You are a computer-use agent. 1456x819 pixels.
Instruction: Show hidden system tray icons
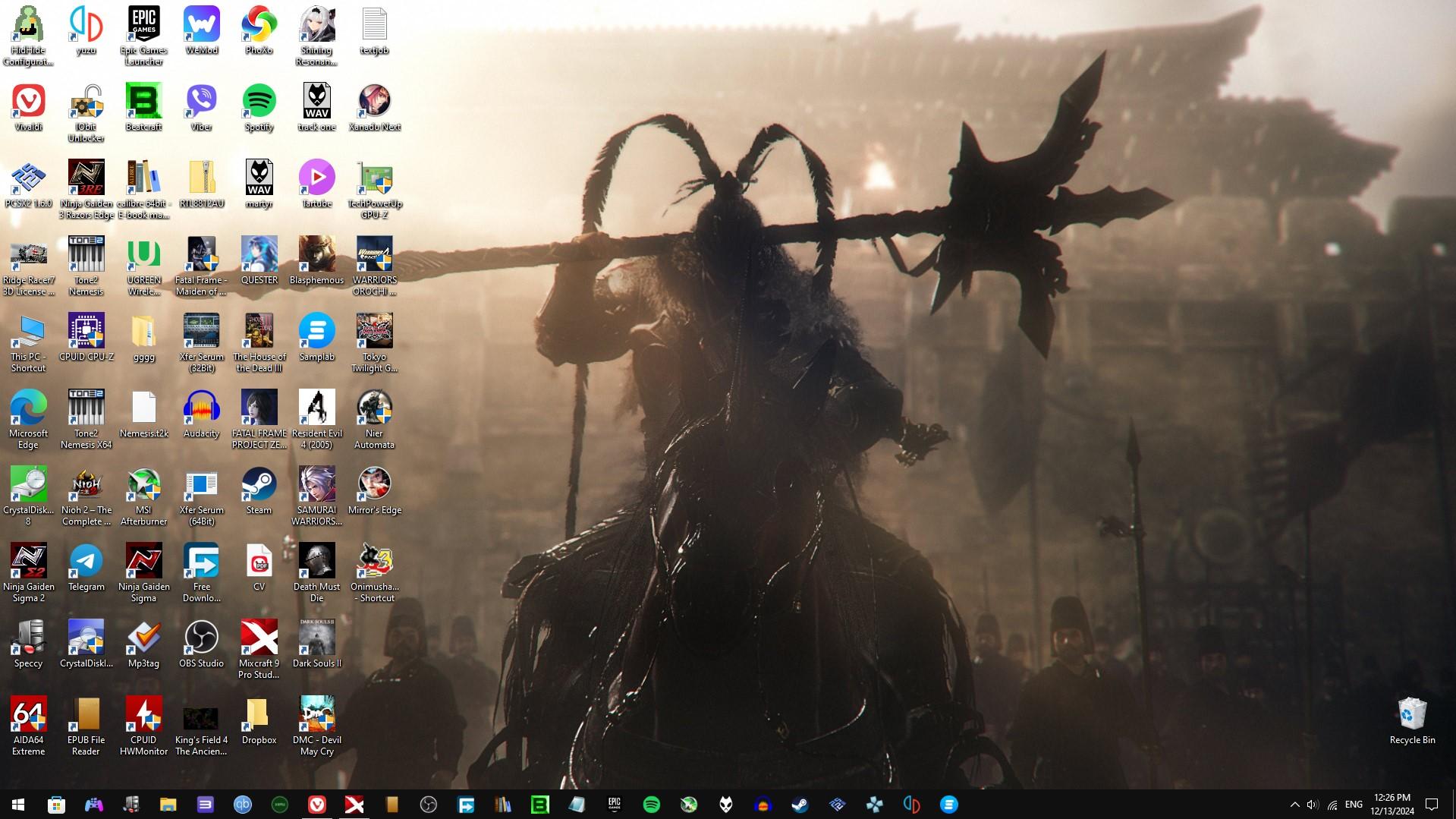coord(1294,805)
